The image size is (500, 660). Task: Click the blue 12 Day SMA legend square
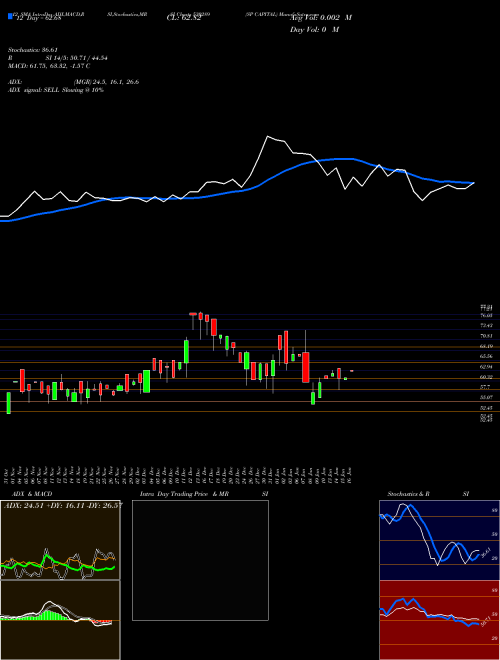10,17
